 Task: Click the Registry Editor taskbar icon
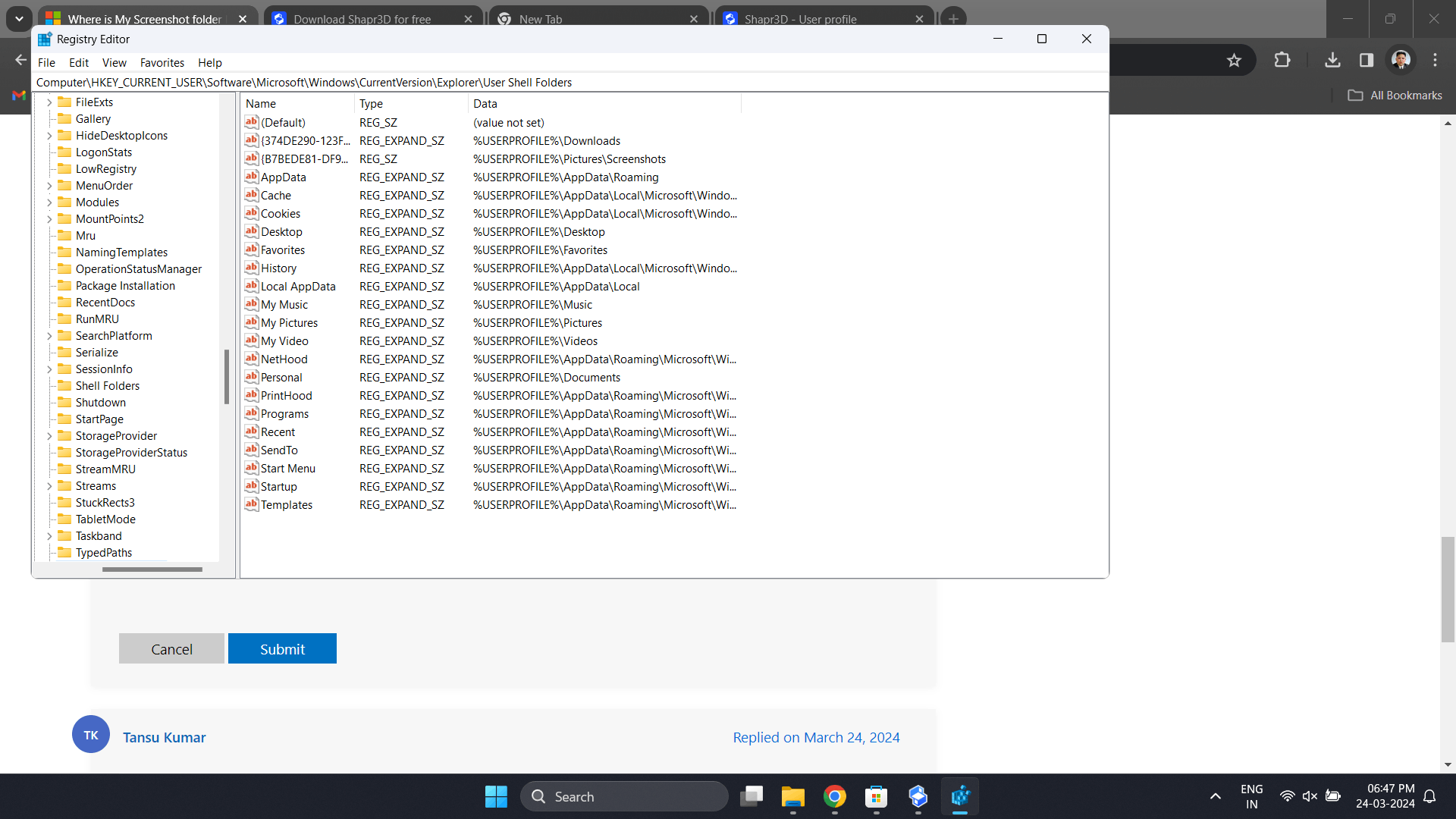pyautogui.click(x=959, y=796)
